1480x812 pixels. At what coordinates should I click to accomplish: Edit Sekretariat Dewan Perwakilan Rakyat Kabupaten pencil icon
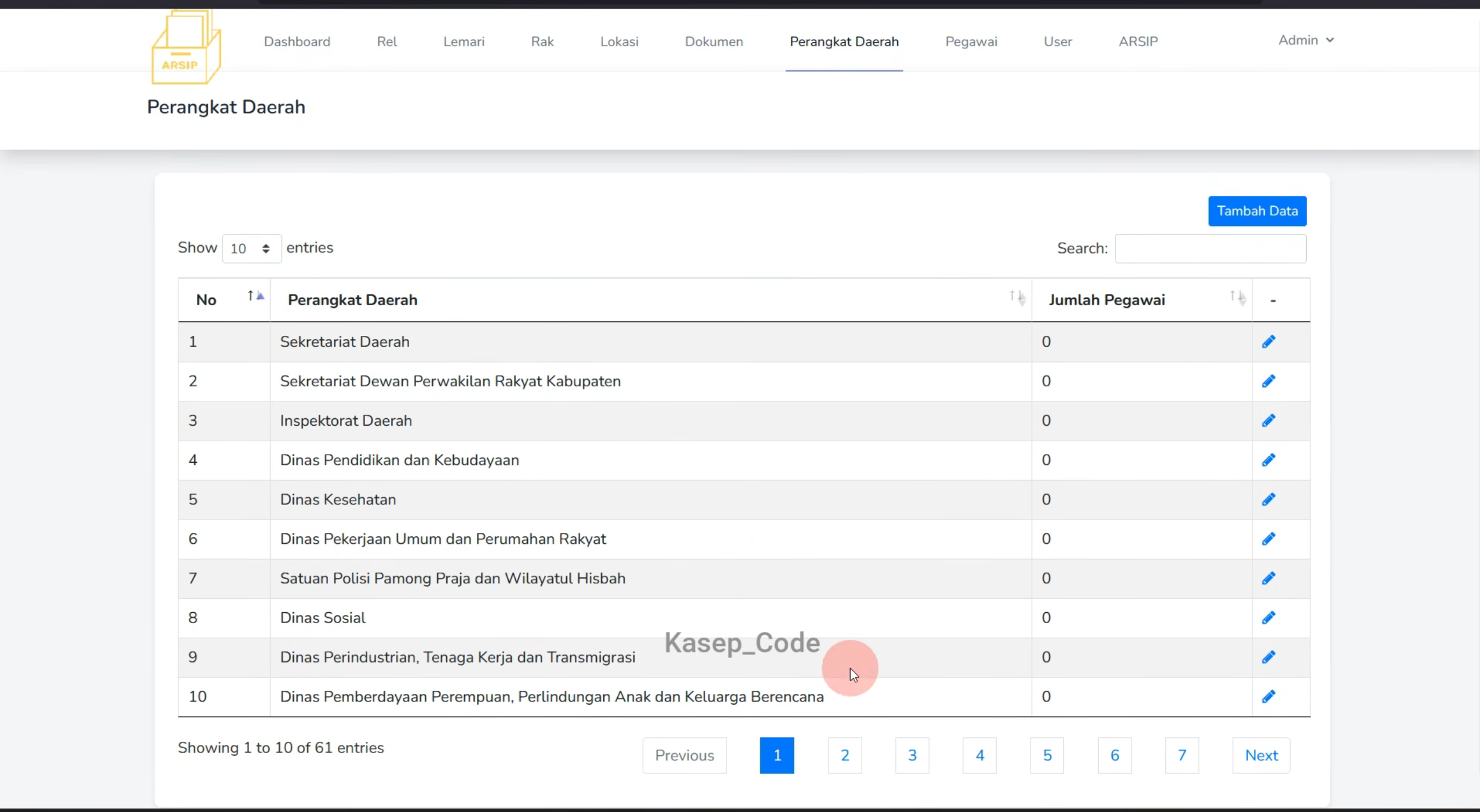point(1268,381)
